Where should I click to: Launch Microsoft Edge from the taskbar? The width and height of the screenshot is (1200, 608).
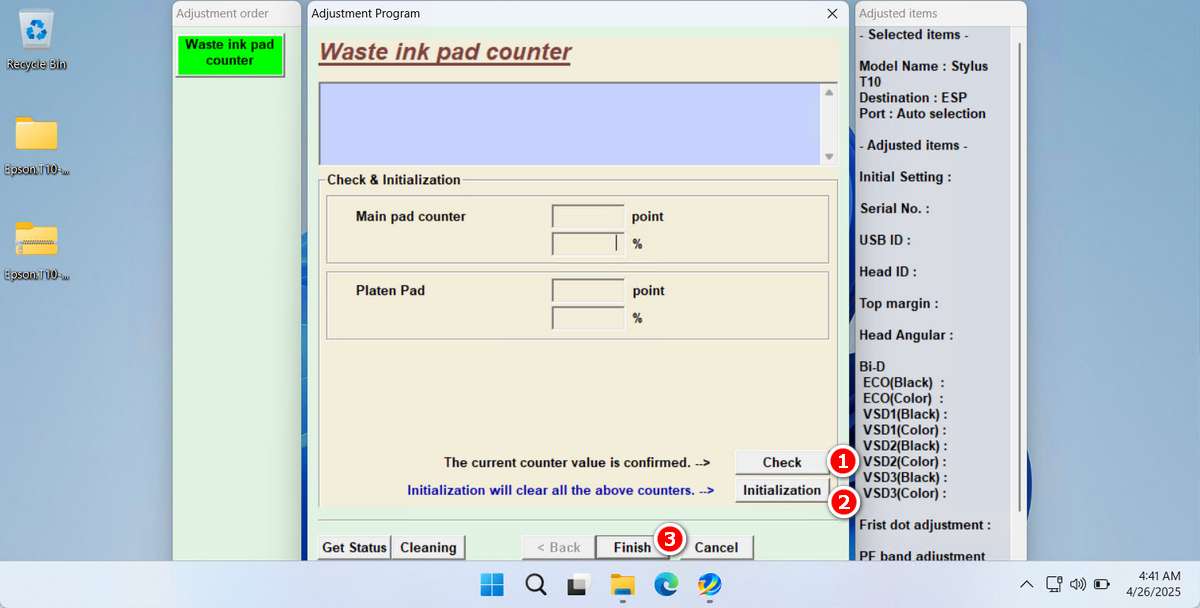point(665,584)
